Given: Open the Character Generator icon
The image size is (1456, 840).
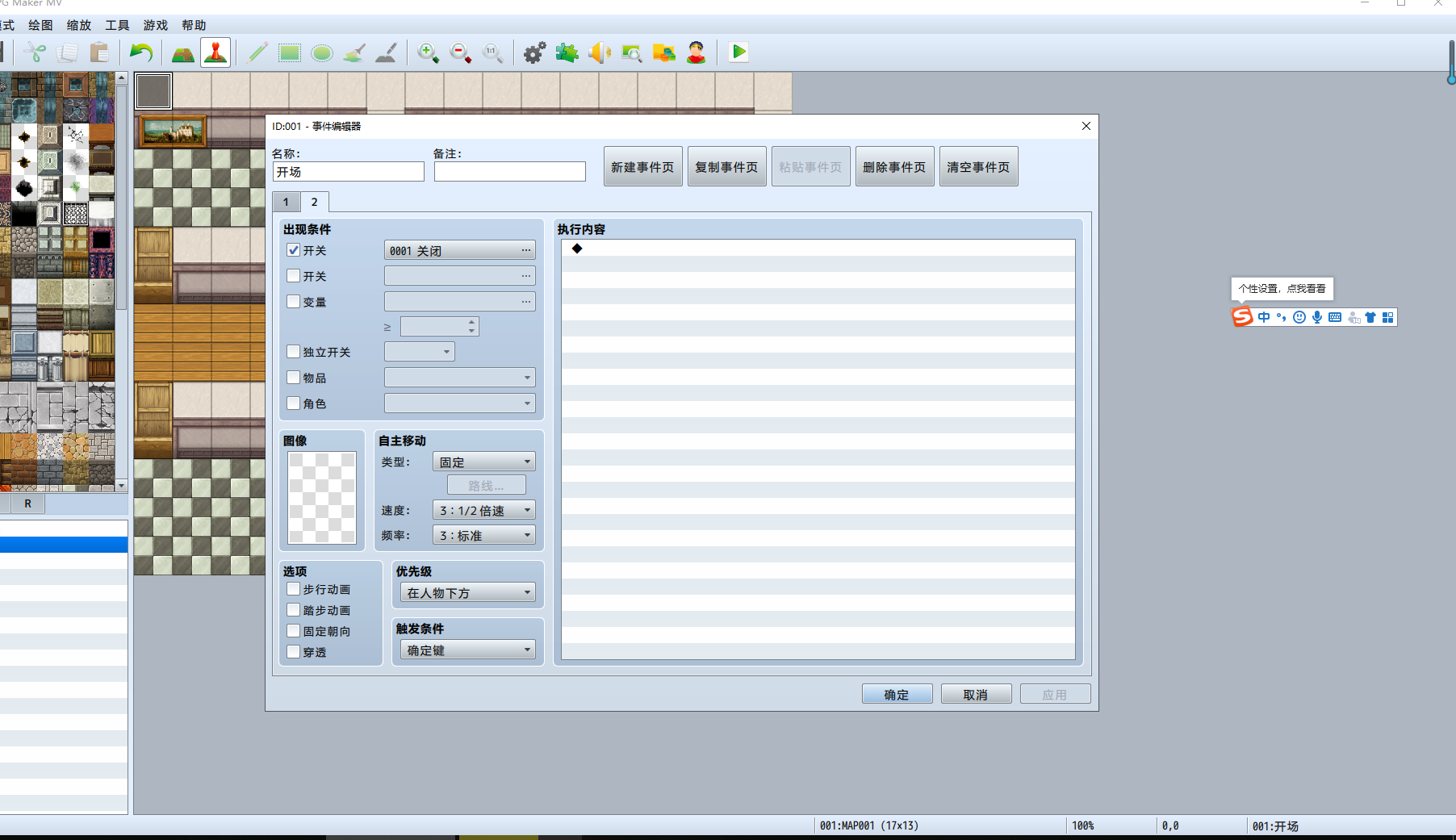Looking at the screenshot, I should 697,53.
